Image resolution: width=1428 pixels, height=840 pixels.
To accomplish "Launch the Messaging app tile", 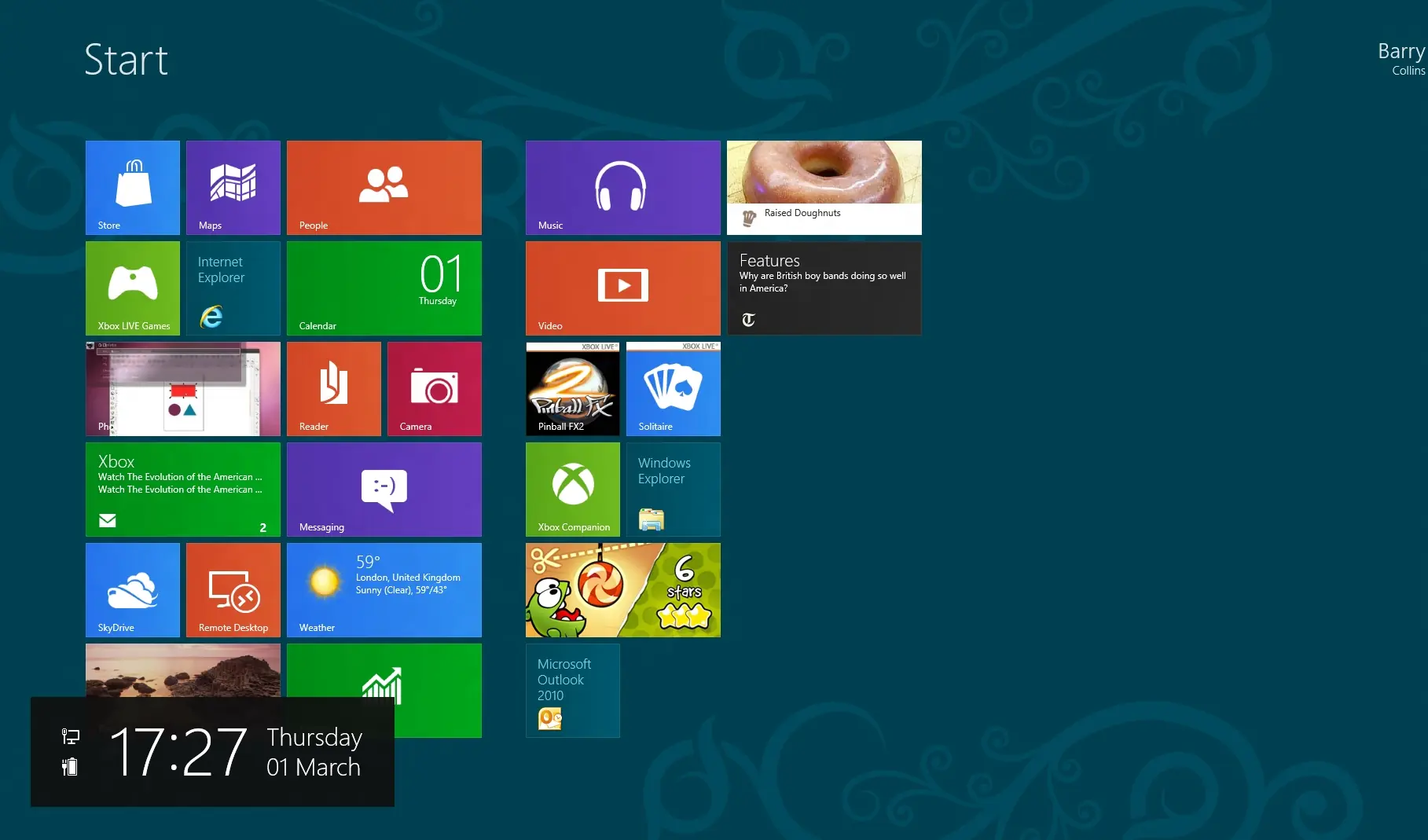I will point(384,490).
